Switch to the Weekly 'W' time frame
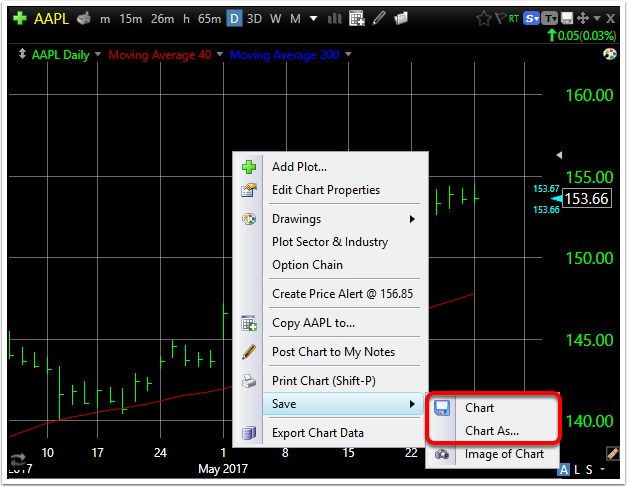The width and height of the screenshot is (627, 487). click(x=276, y=19)
